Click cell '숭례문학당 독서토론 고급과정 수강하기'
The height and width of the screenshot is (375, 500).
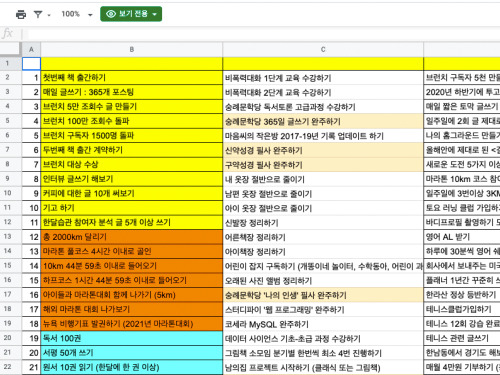click(323, 107)
